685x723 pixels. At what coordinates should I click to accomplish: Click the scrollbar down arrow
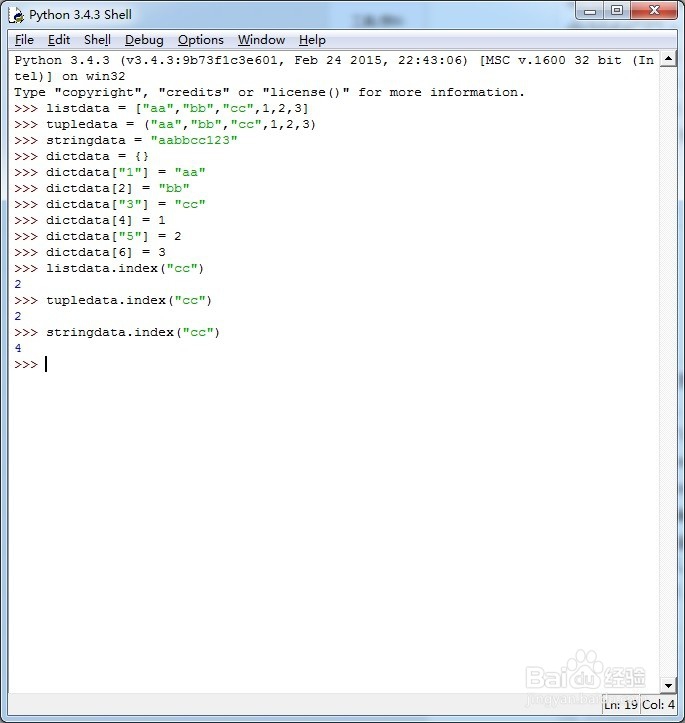[668, 685]
